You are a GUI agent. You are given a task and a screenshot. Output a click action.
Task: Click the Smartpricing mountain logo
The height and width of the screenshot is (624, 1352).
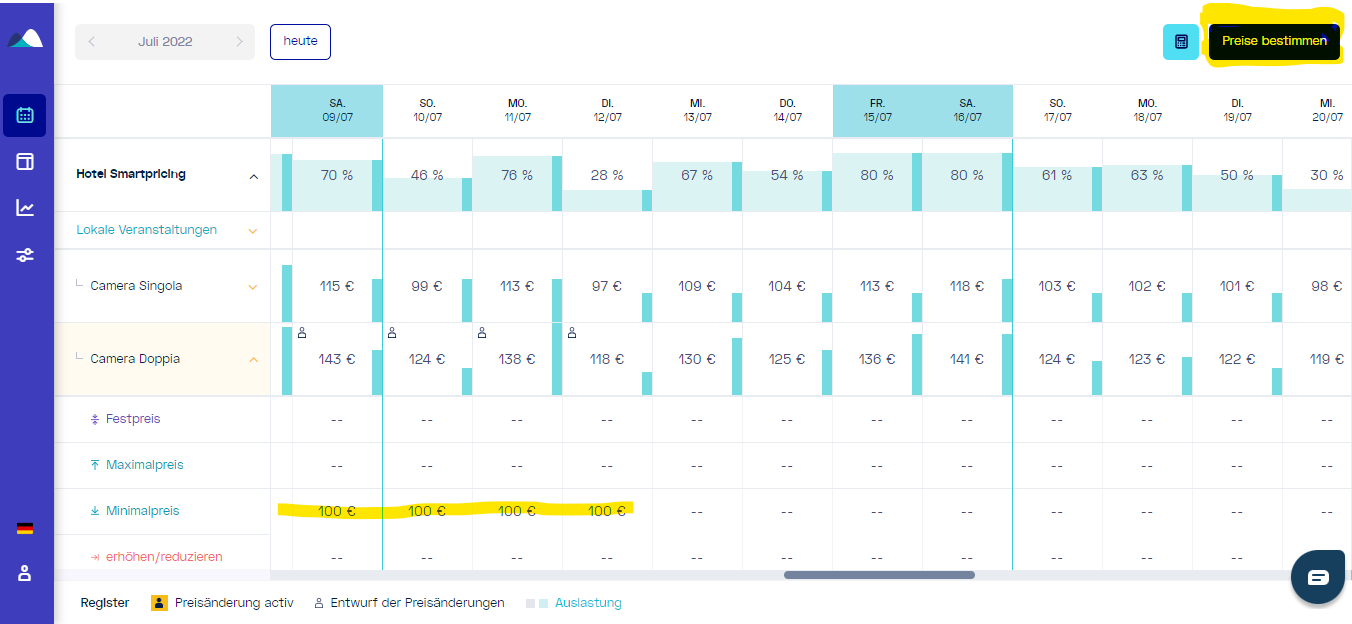click(25, 38)
